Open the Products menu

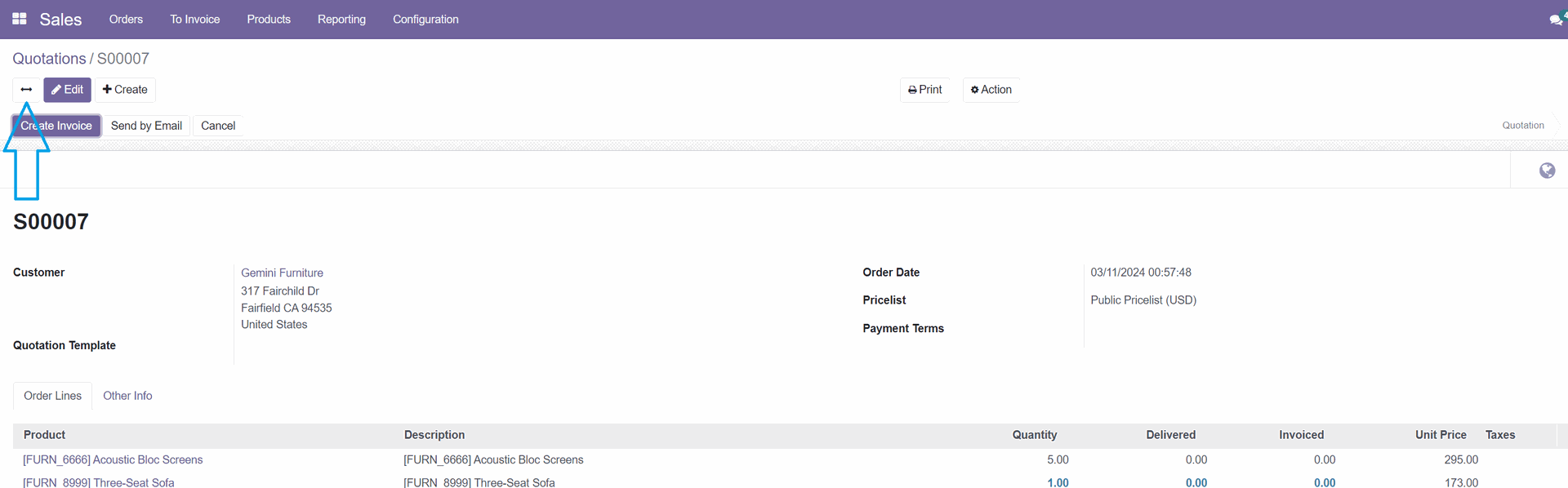[x=269, y=20]
